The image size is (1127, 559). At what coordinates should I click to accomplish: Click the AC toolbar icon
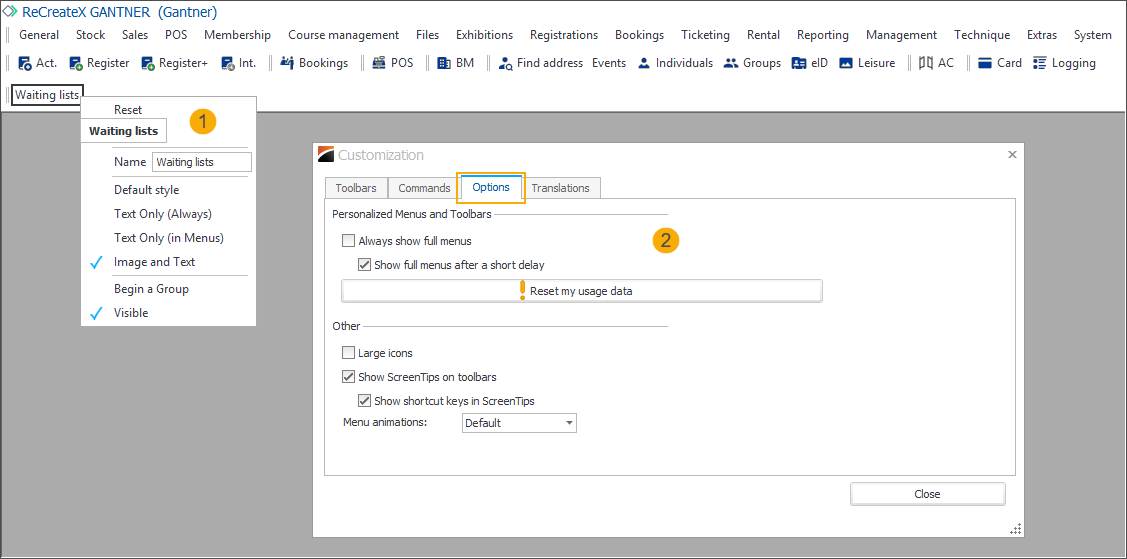click(x=926, y=63)
